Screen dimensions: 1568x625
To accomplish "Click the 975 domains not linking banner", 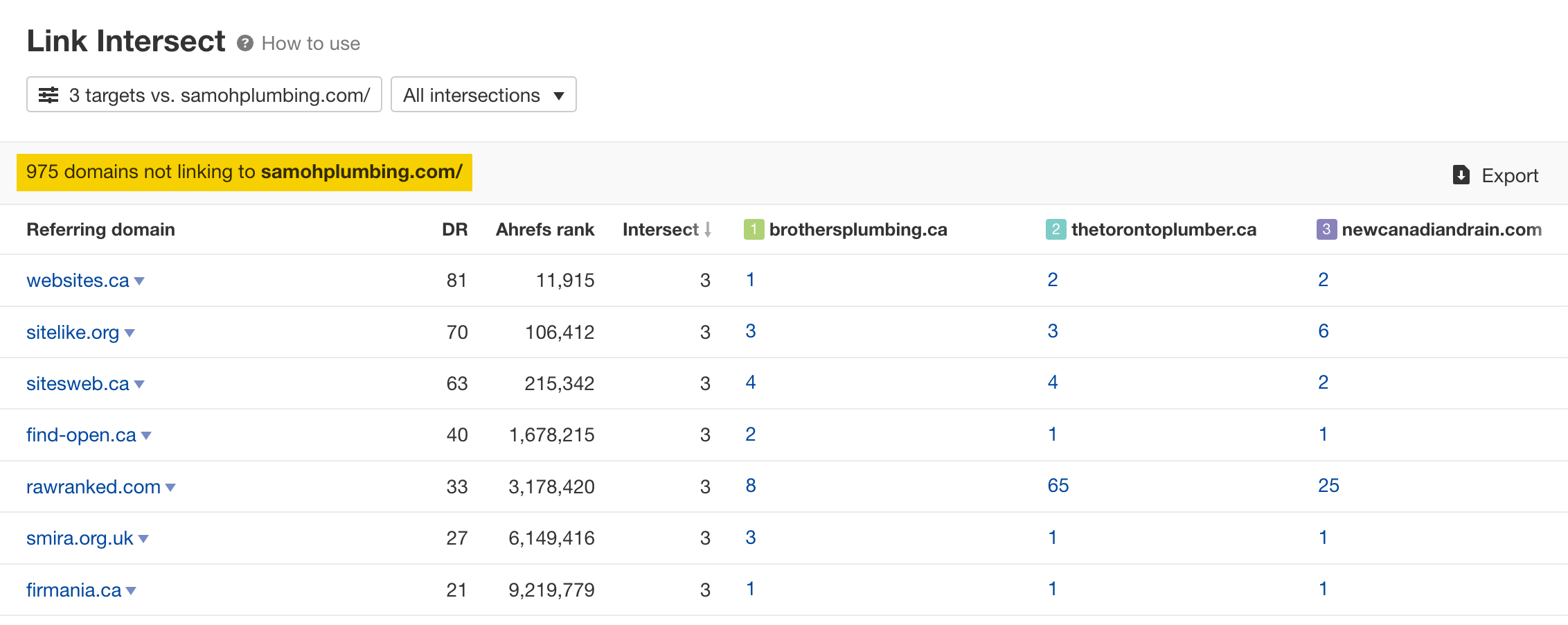I will [x=244, y=172].
